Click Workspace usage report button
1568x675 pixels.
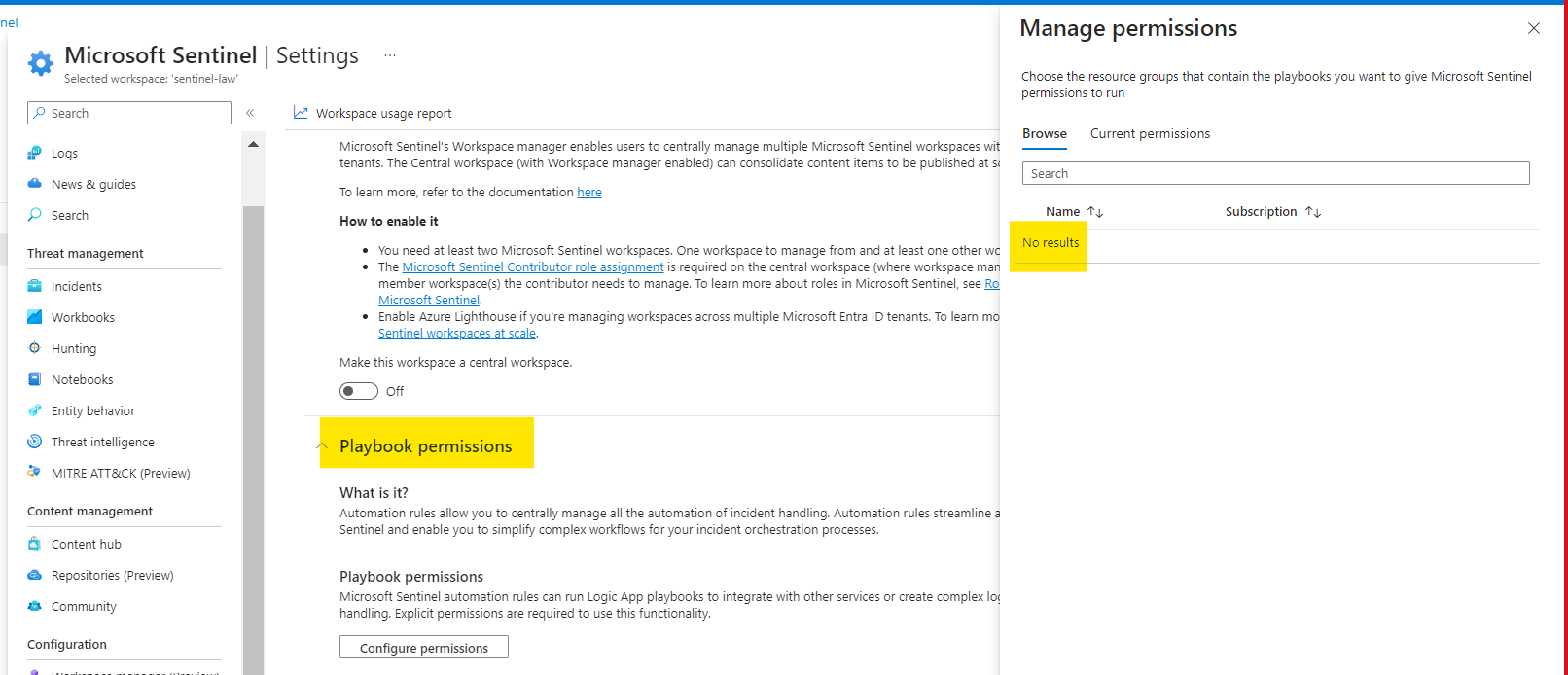pyautogui.click(x=373, y=113)
